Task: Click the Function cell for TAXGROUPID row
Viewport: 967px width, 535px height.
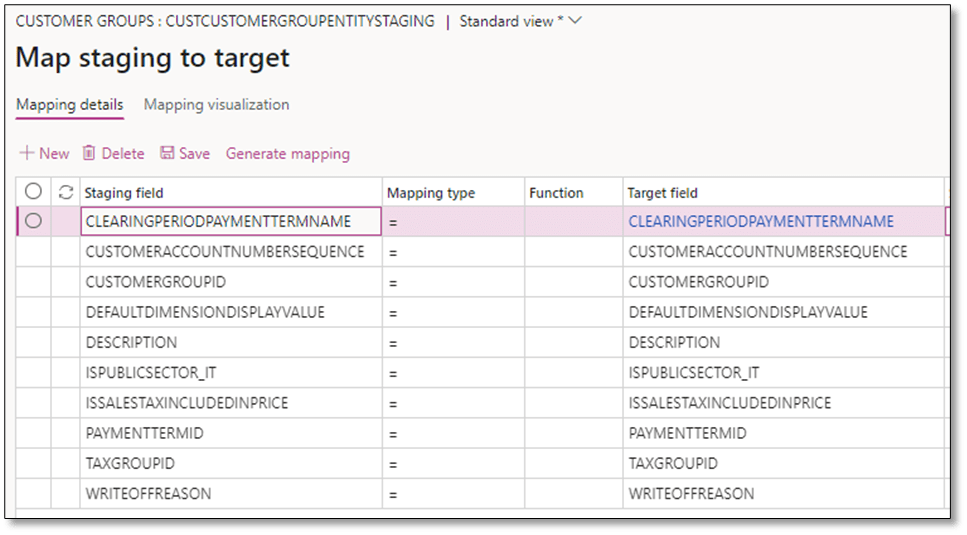Action: click(572, 464)
